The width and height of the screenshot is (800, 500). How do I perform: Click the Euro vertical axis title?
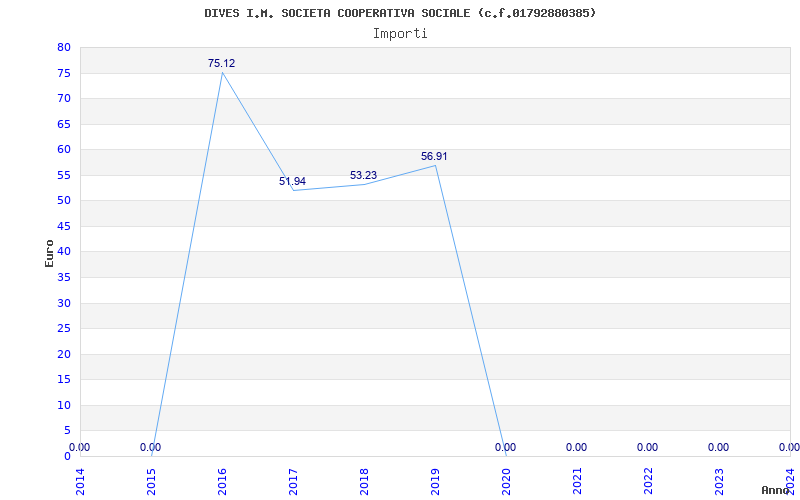pos(49,253)
